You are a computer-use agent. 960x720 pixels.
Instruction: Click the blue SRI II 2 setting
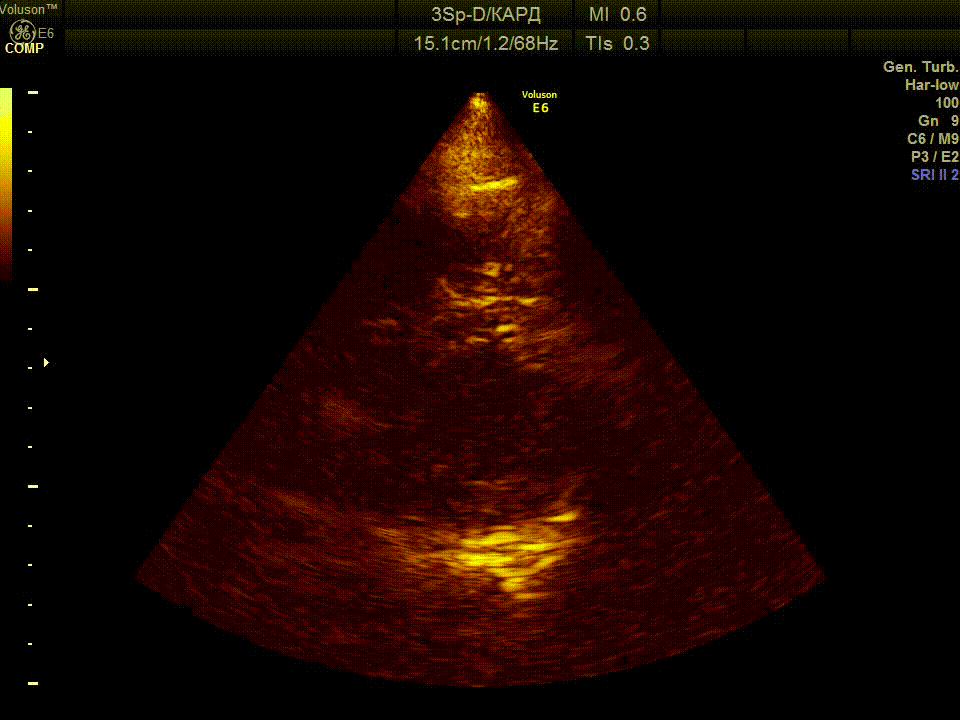pos(934,174)
